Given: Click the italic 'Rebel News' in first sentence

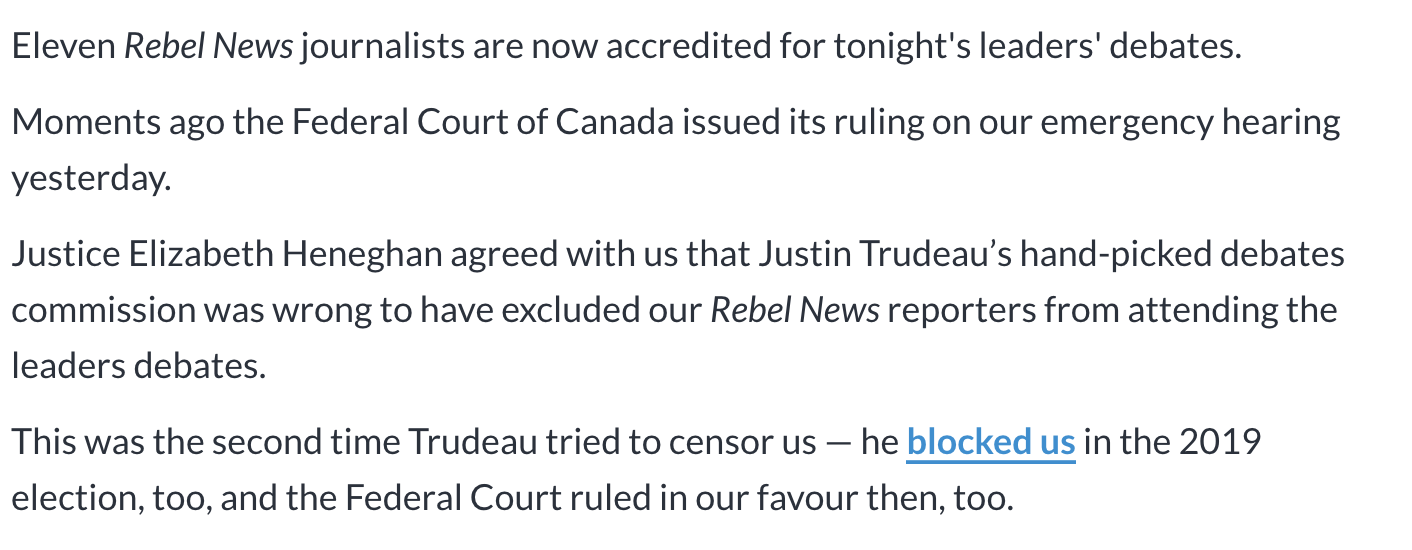Looking at the screenshot, I should click(208, 47).
